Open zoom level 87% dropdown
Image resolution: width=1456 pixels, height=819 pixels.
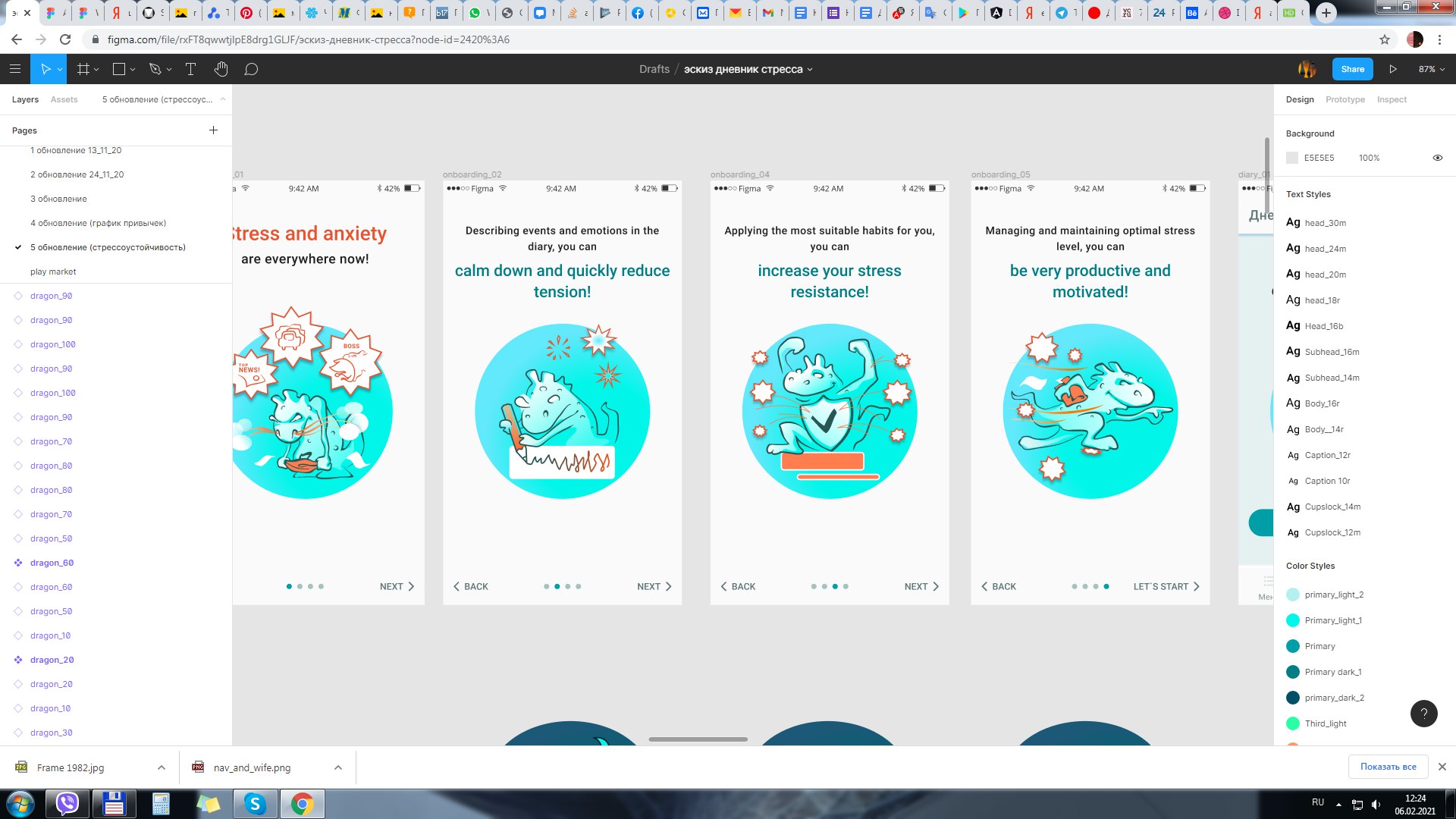coord(1431,69)
